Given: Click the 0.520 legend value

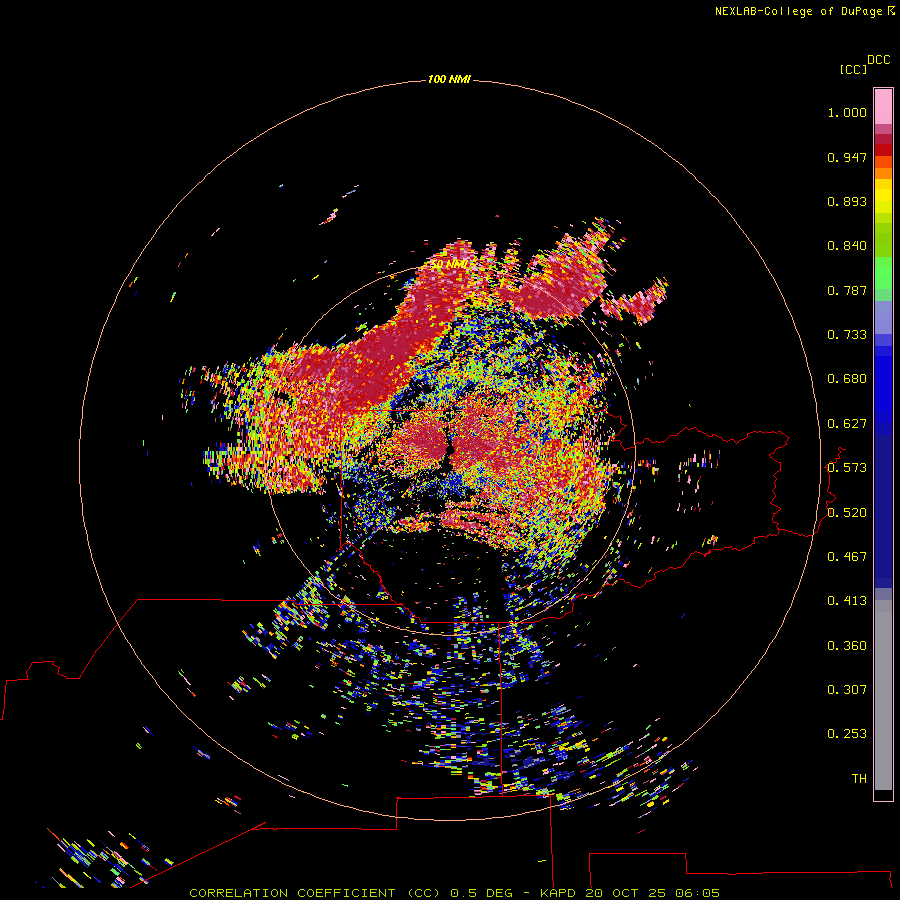Looking at the screenshot, I should tap(847, 513).
